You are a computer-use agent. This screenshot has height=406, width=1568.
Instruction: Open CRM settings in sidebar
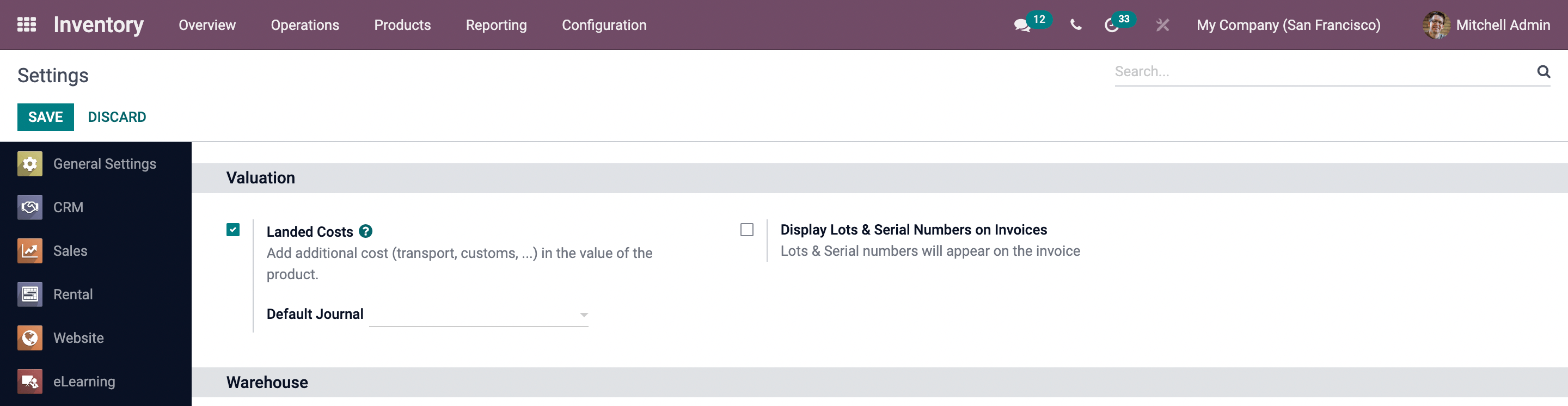click(68, 207)
